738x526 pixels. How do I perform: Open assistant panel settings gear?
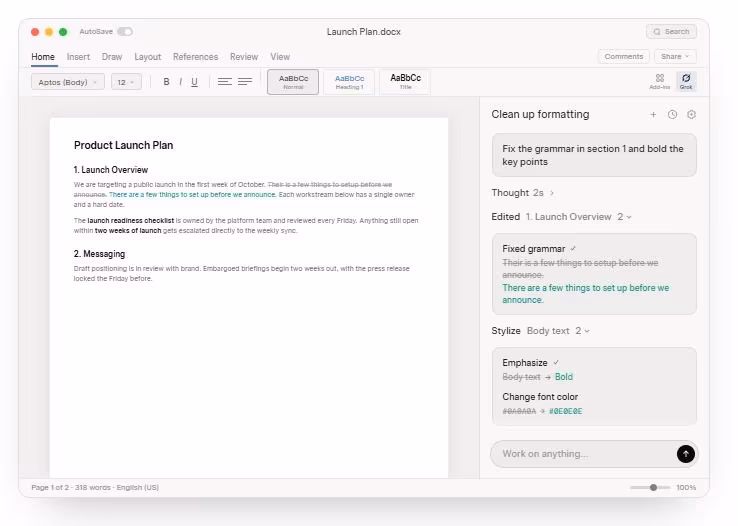691,114
